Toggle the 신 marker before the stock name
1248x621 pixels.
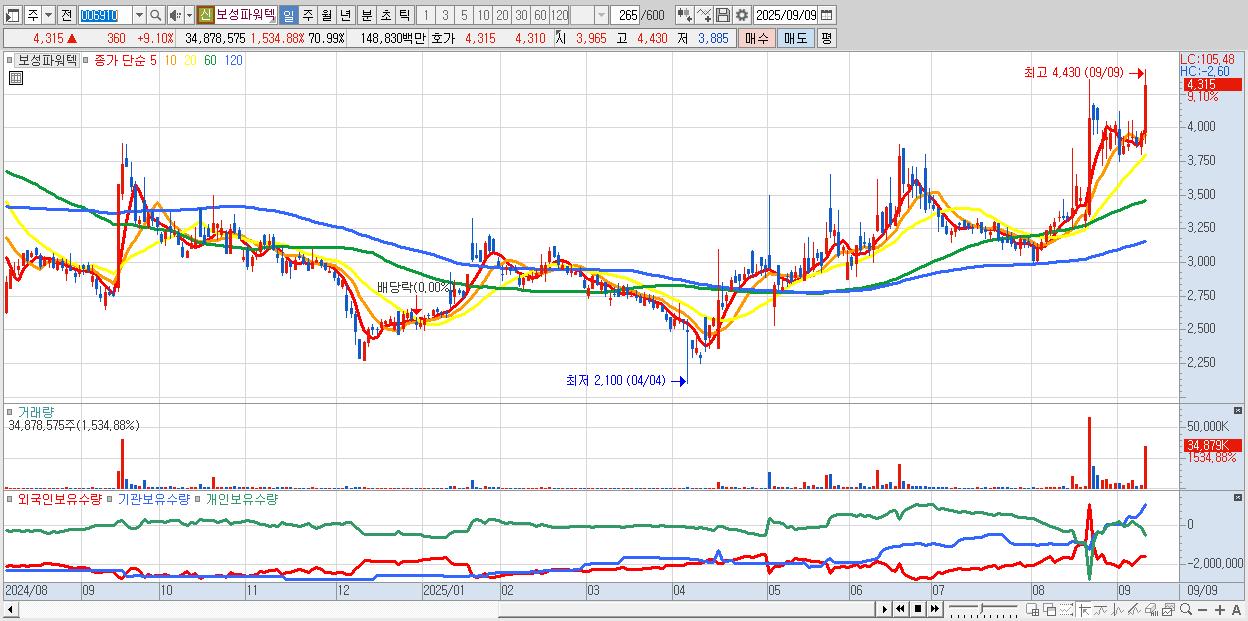[205, 15]
